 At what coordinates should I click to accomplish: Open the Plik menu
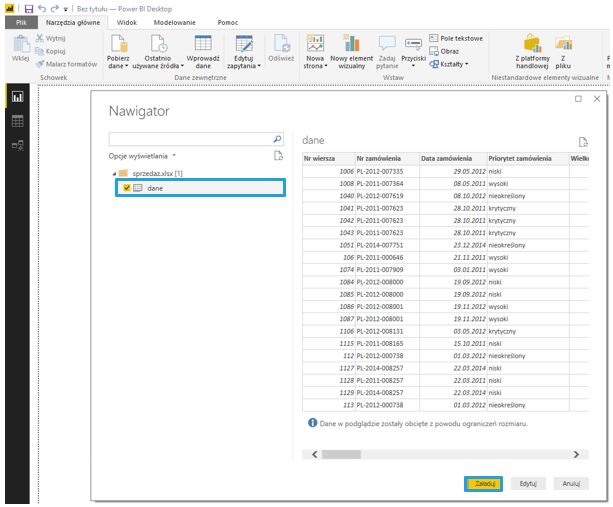(x=21, y=21)
